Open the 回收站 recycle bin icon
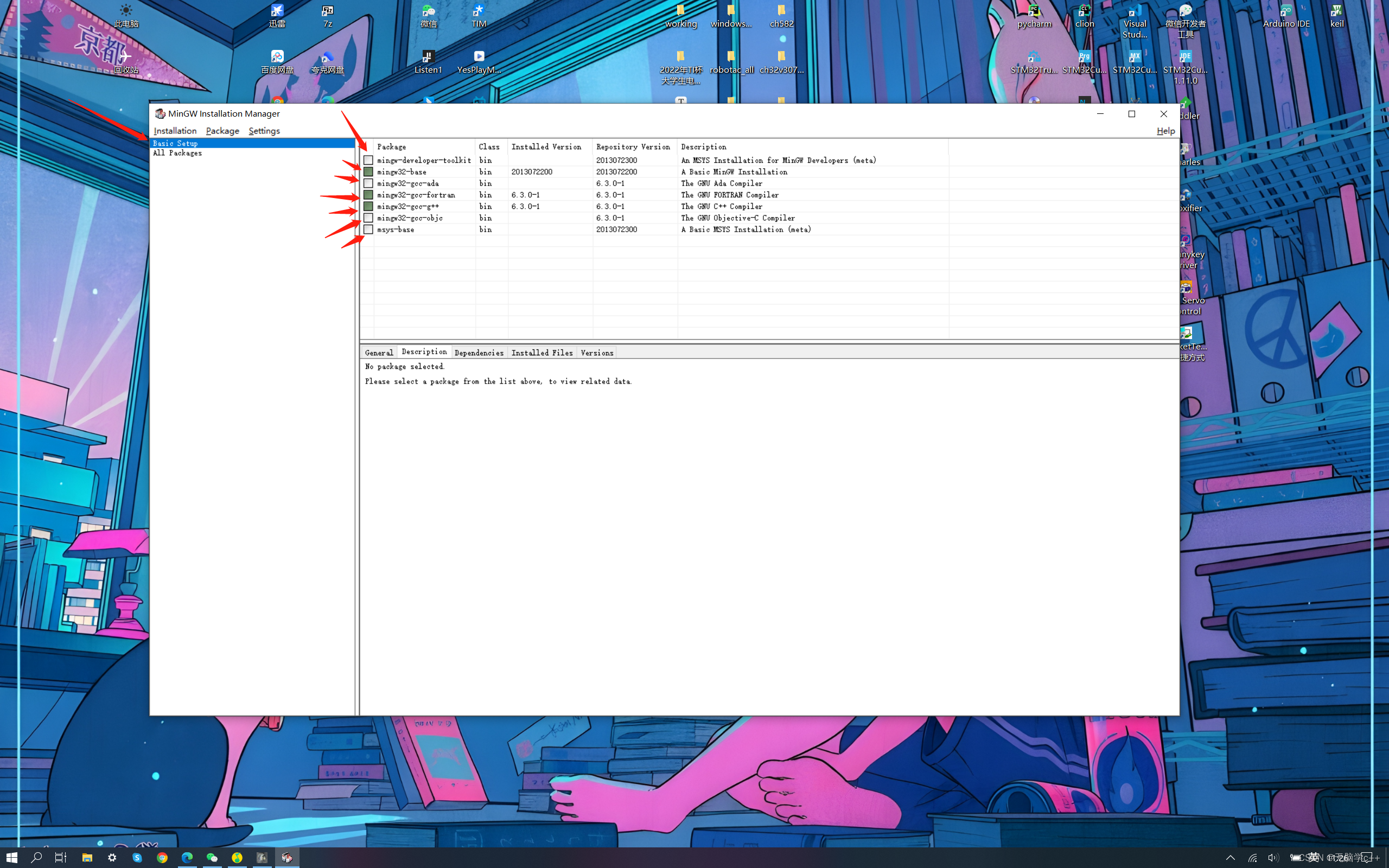 (126, 62)
